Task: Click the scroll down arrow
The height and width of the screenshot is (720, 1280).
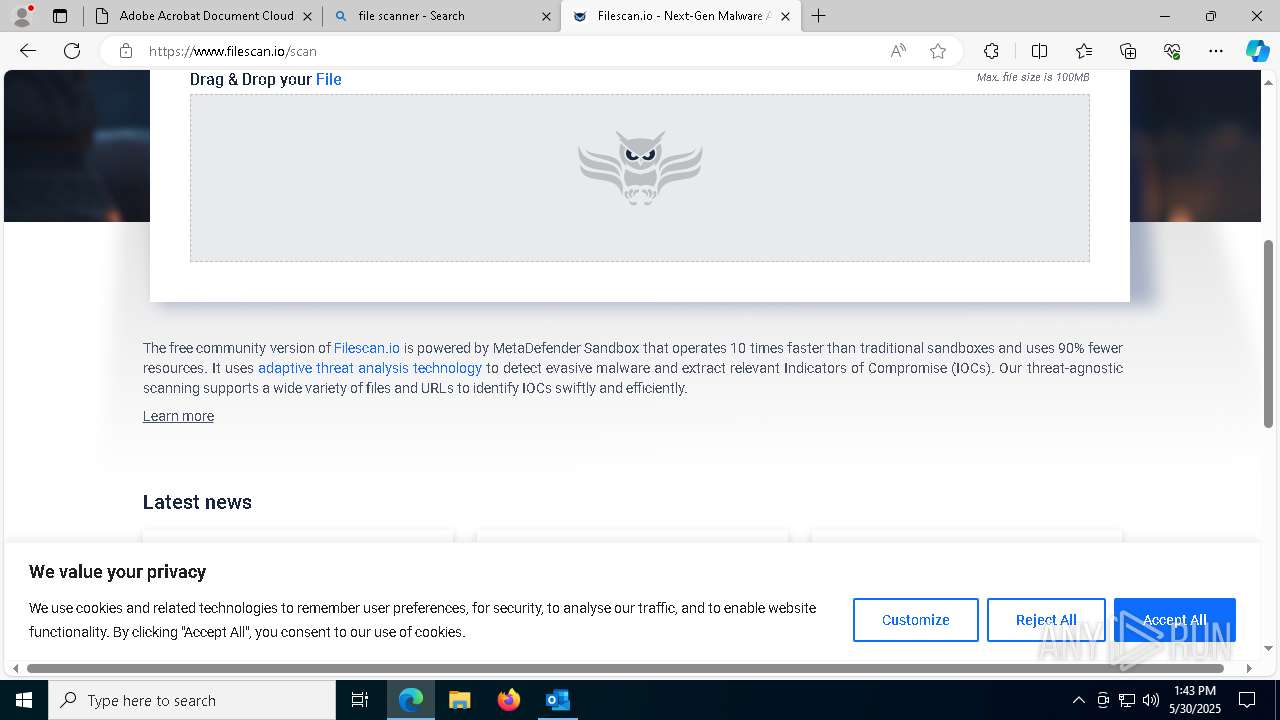Action: pos(1268,648)
